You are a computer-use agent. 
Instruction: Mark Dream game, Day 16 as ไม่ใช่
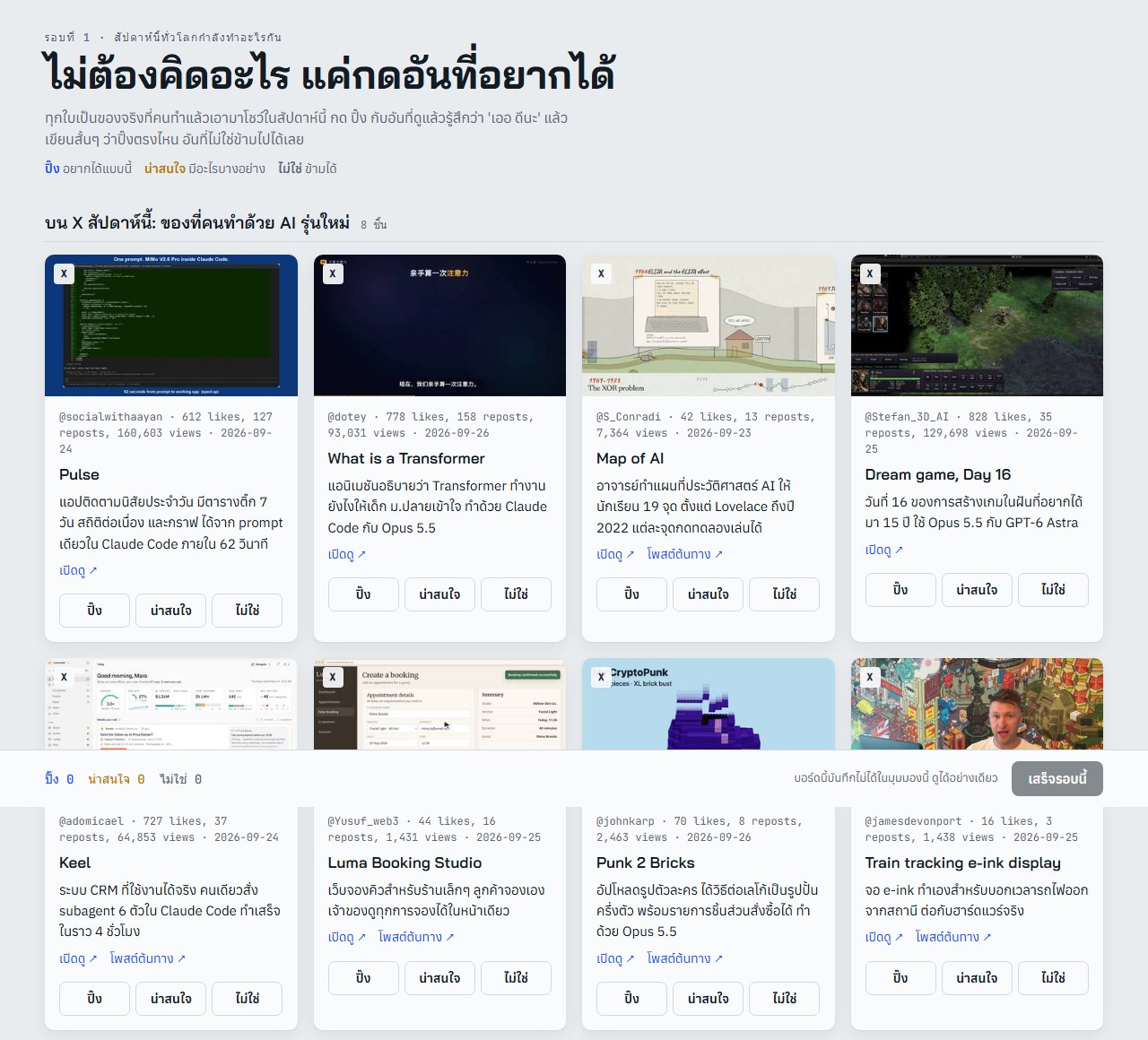point(1053,590)
